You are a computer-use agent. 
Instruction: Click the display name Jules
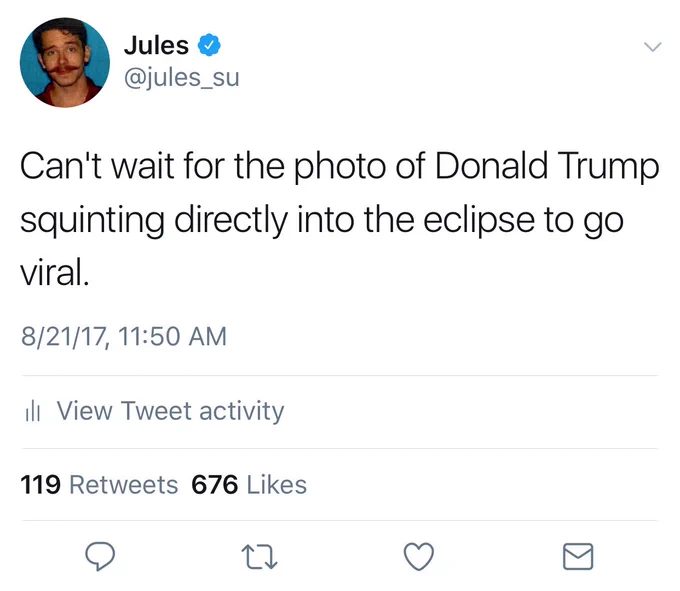pyautogui.click(x=156, y=45)
